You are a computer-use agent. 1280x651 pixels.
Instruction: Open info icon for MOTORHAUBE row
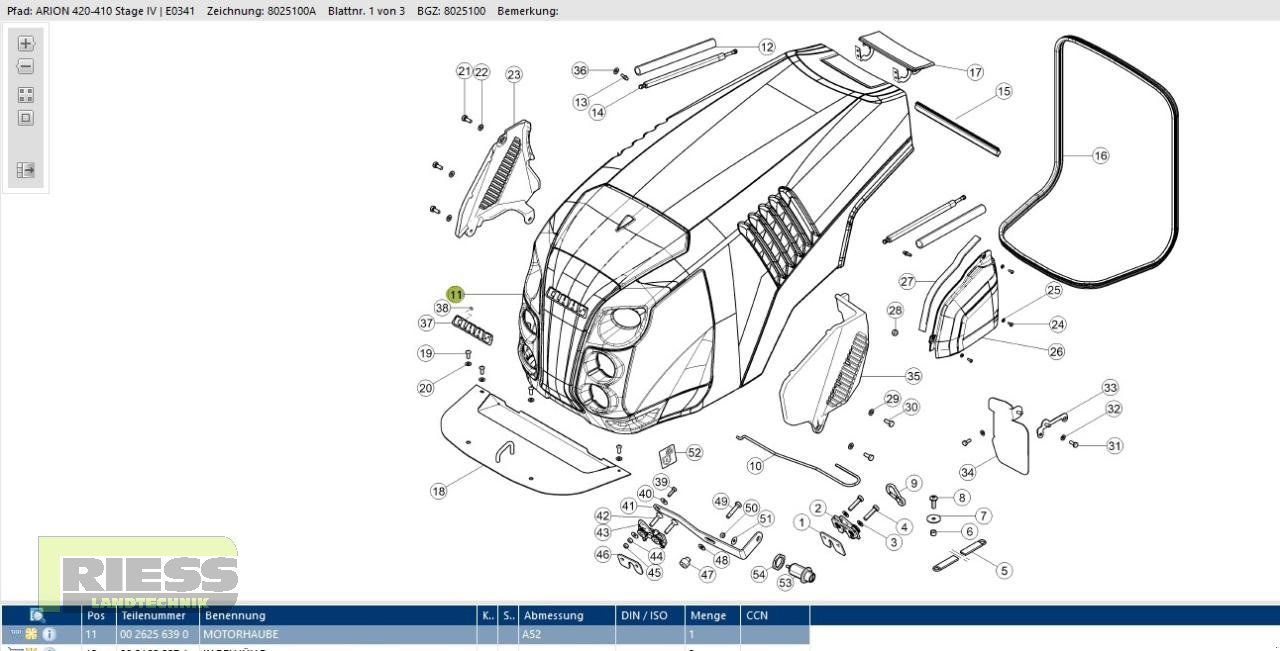[x=49, y=634]
